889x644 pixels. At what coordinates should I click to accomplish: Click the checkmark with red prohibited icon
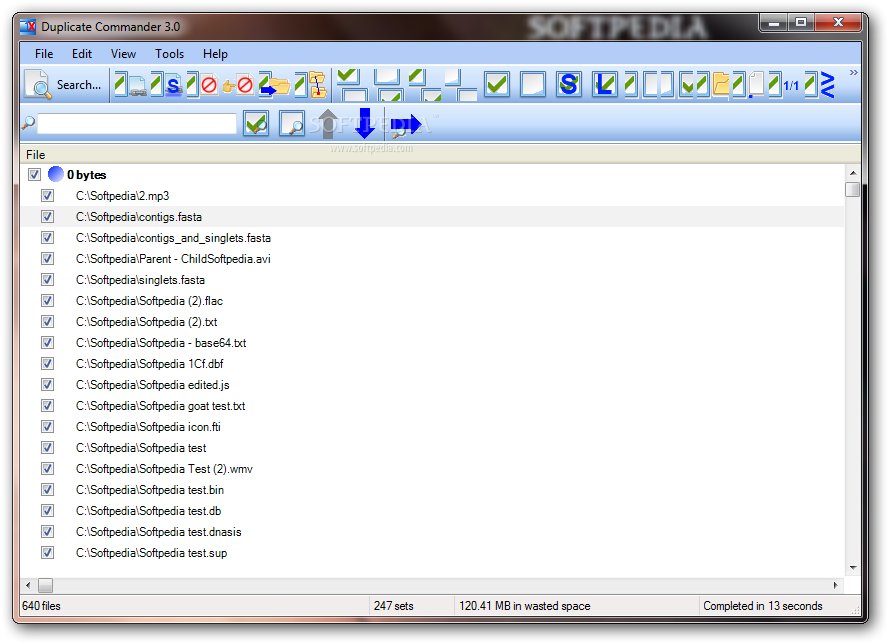202,85
